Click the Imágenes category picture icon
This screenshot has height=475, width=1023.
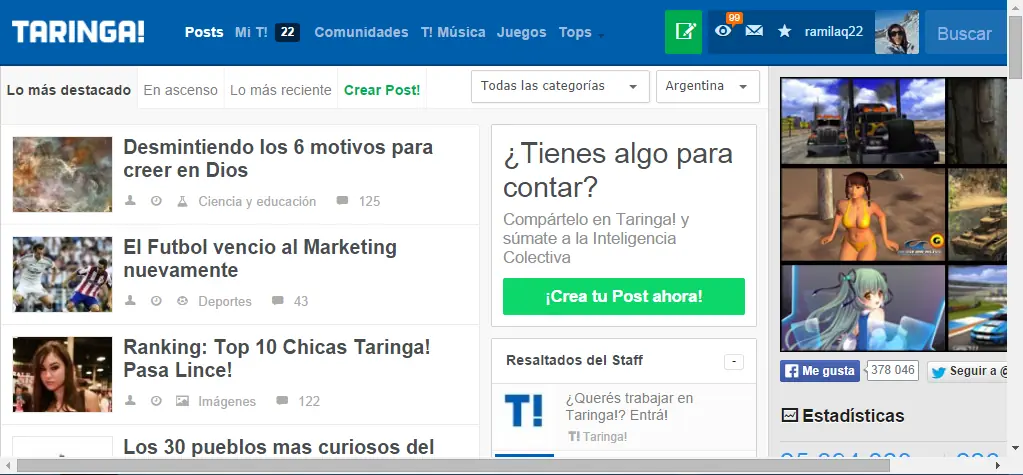(x=182, y=401)
